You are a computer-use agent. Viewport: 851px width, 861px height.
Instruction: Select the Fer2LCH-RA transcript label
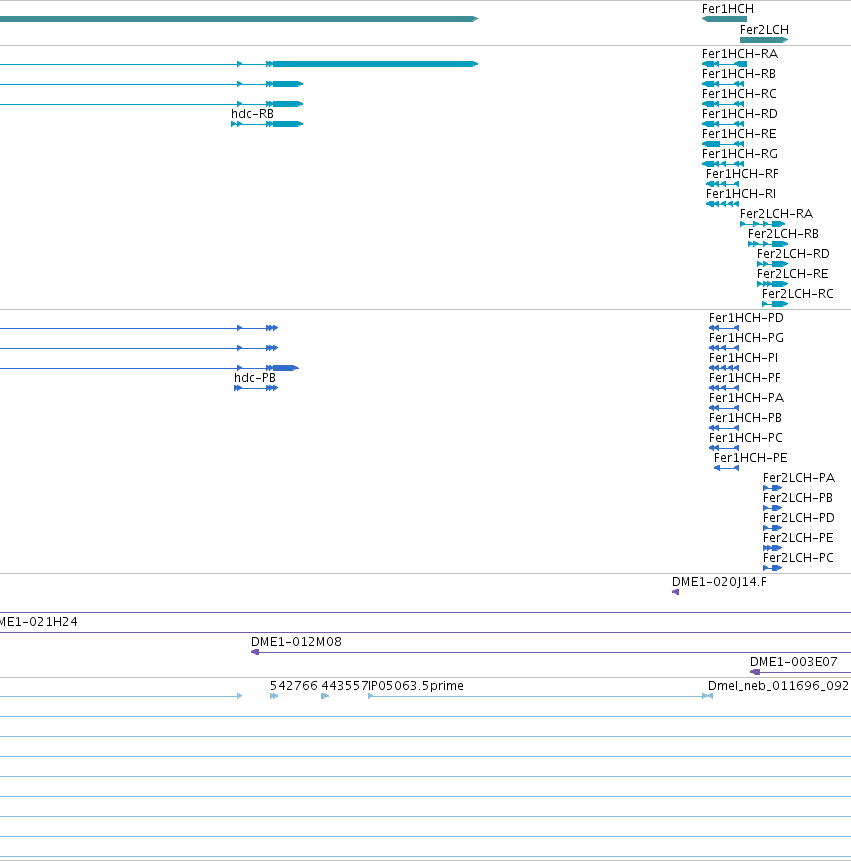click(776, 214)
